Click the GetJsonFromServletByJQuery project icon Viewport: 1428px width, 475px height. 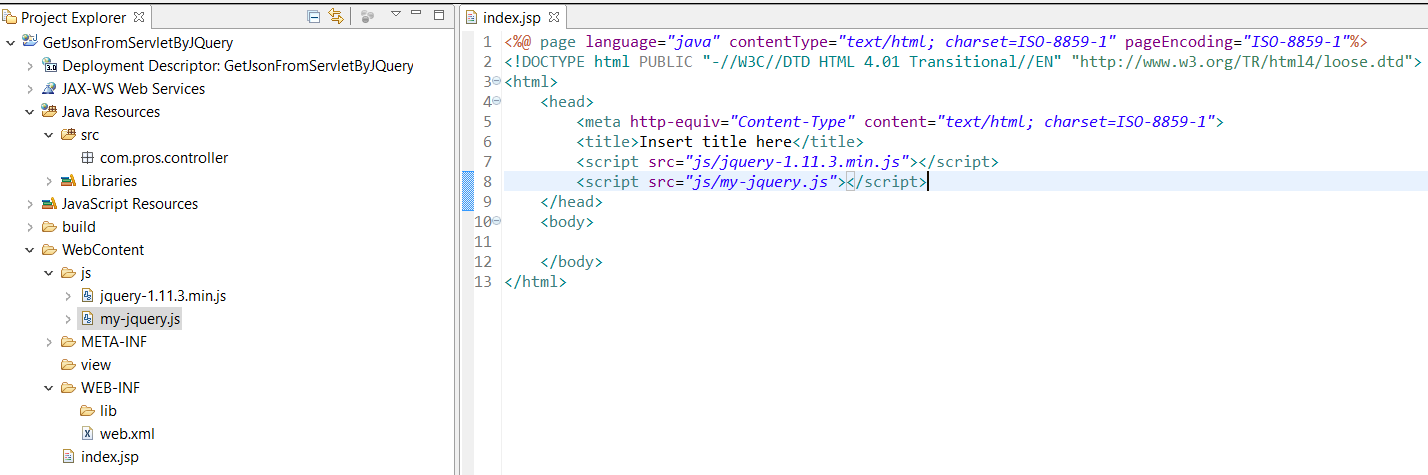point(30,43)
